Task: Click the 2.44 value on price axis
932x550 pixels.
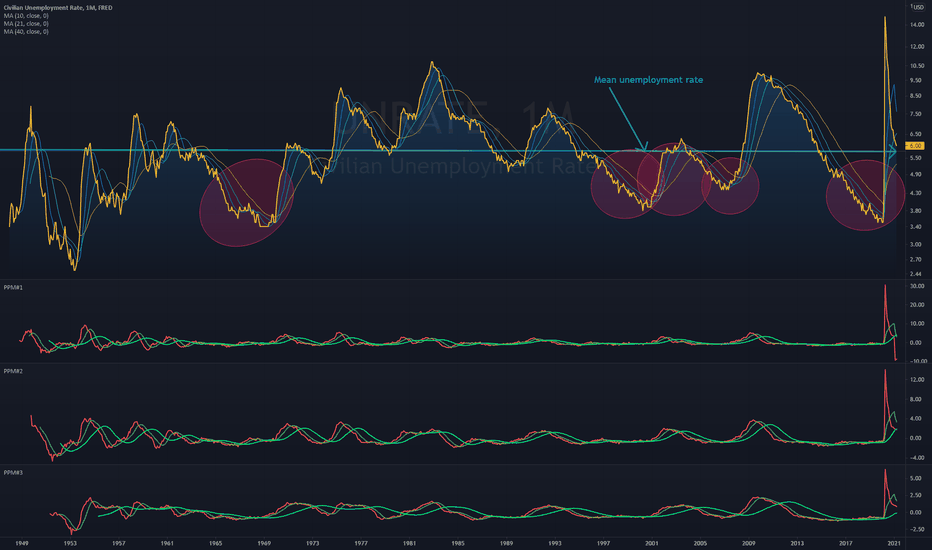Action: click(917, 274)
